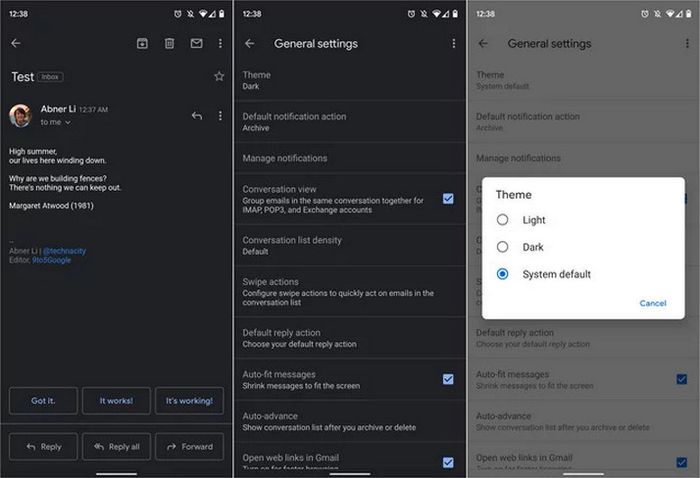This screenshot has width=700, height=478.
Task: Tap 'General settings' title in middle screen
Action: pyautogui.click(x=316, y=44)
